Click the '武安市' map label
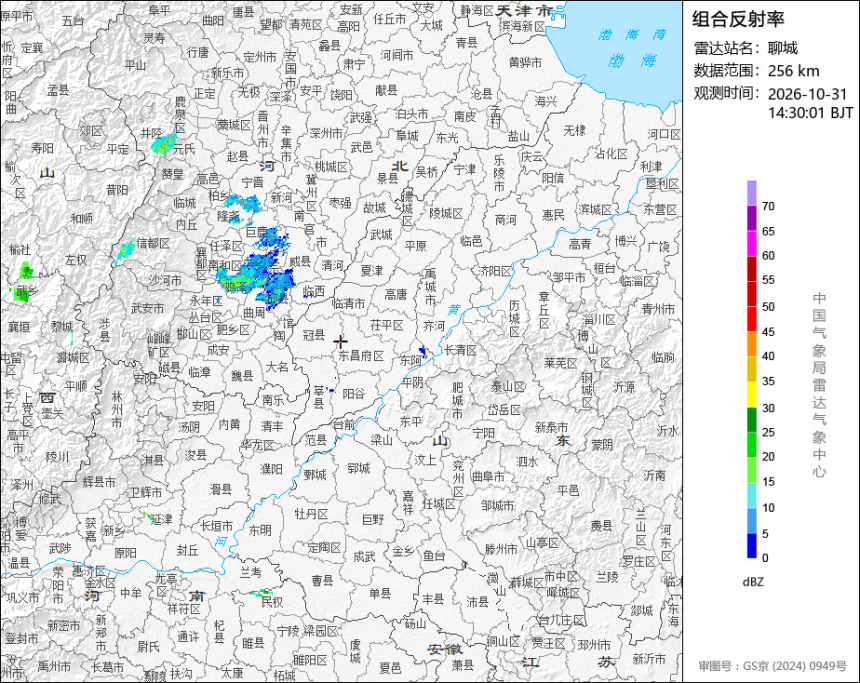 tap(147, 309)
